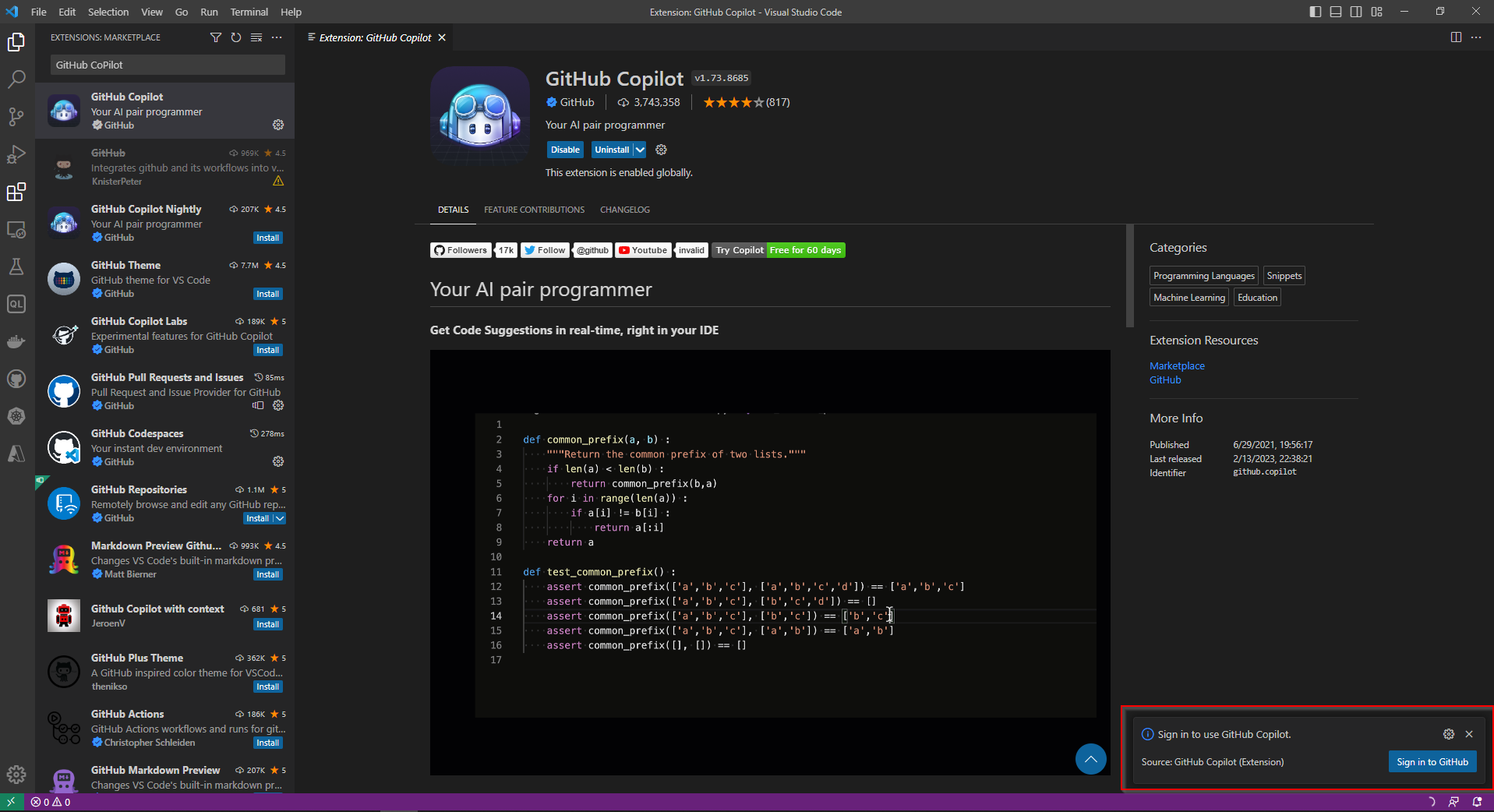The image size is (1494, 812).
Task: Toggle the Secondary Side Bar
Action: point(1356,12)
